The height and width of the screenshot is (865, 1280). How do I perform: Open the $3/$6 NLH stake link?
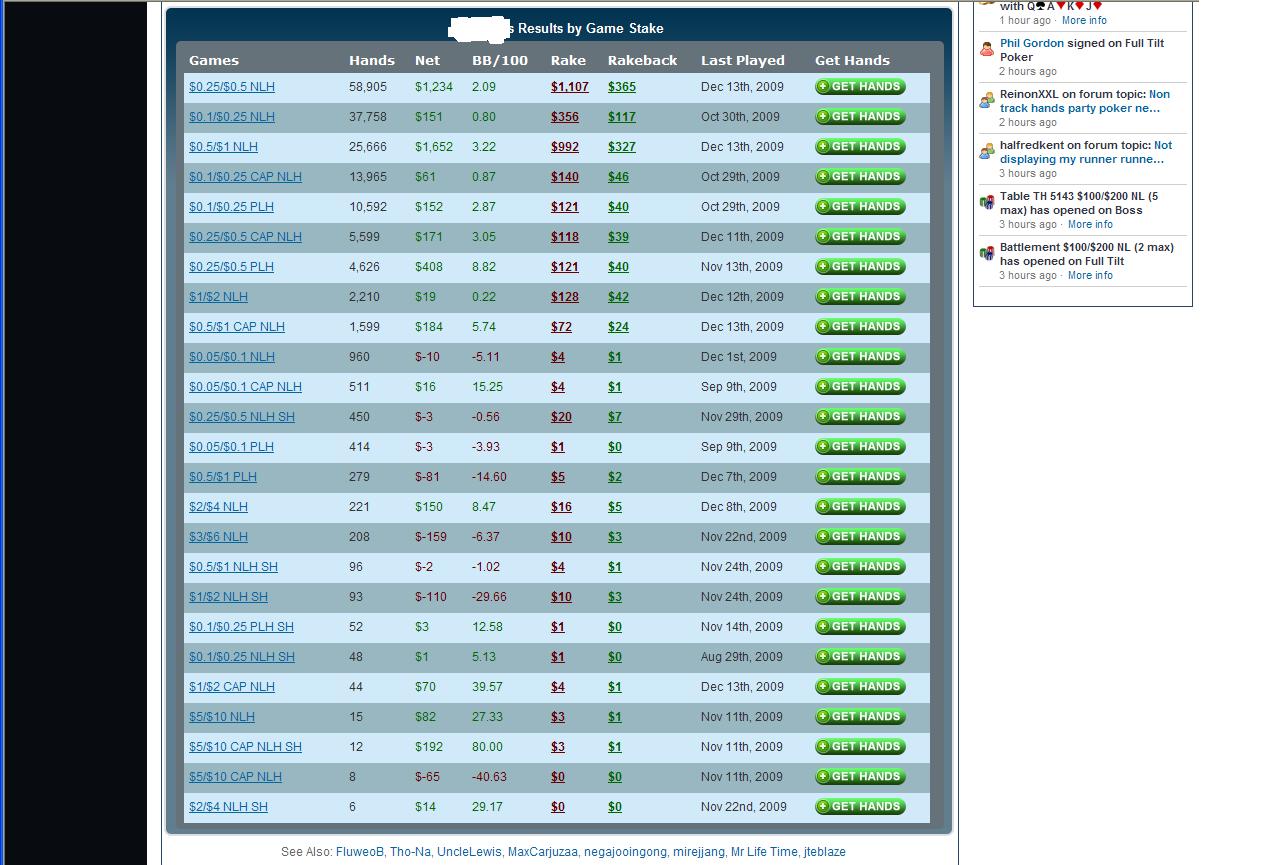pyautogui.click(x=218, y=537)
